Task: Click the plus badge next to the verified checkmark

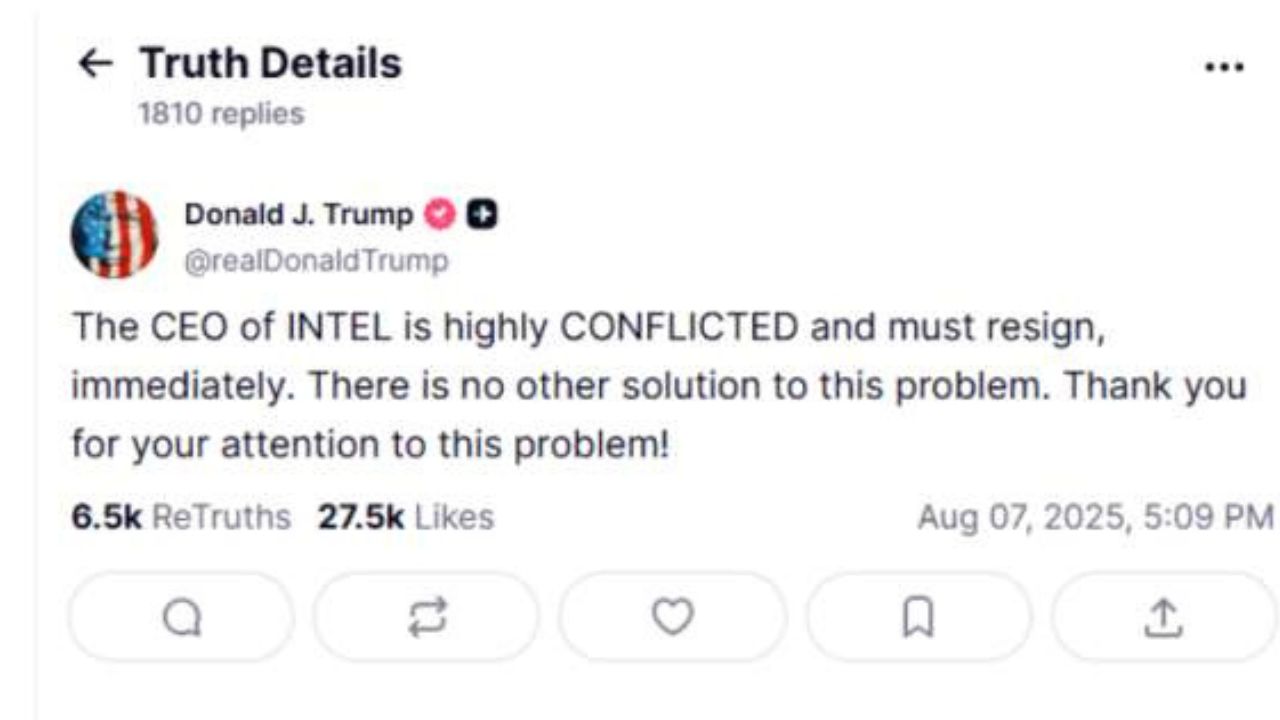Action: [482, 213]
